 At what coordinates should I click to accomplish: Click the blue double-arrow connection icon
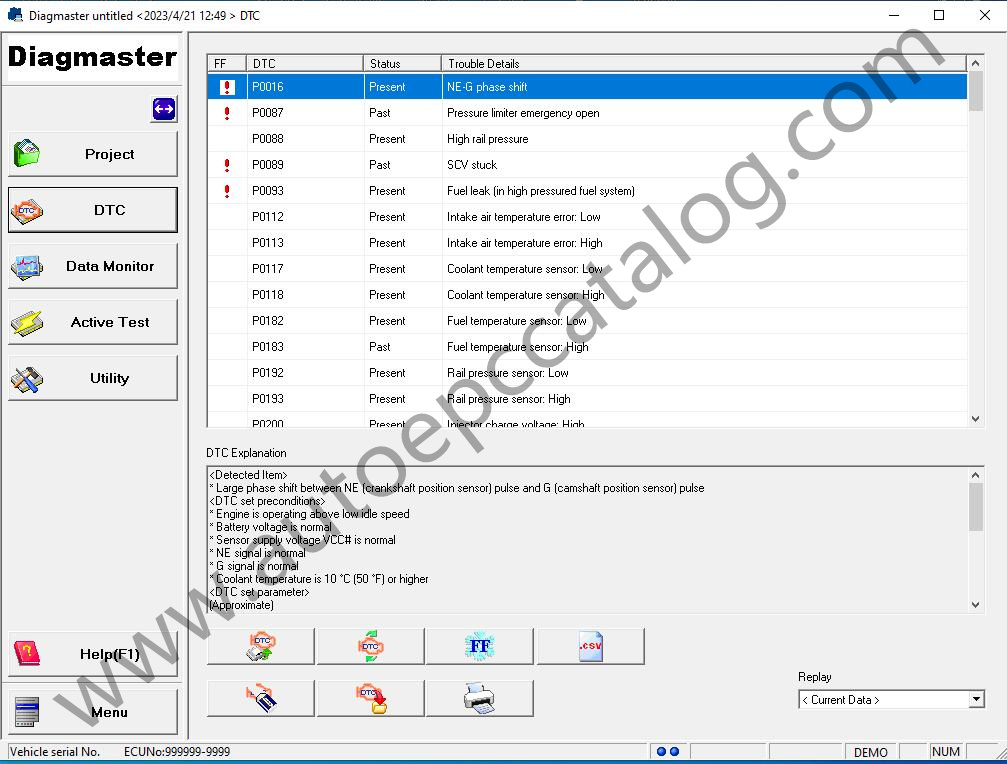(164, 109)
